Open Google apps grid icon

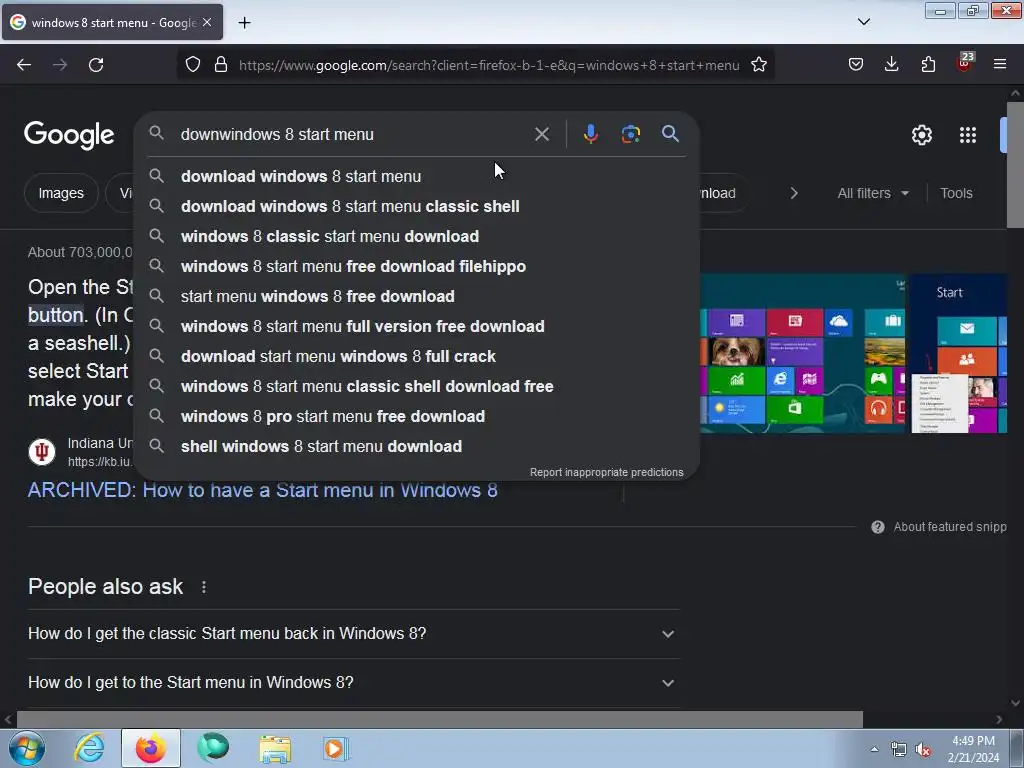click(968, 135)
